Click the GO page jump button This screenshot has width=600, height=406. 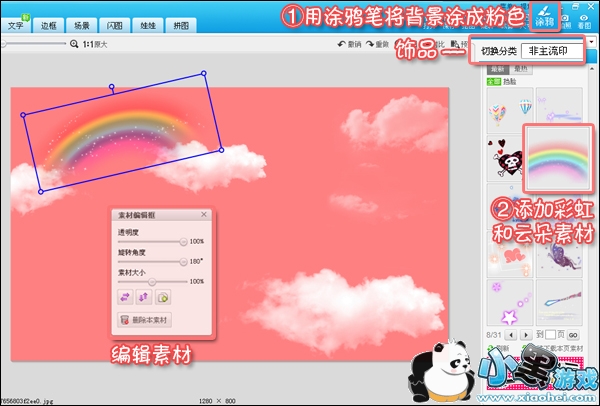(573, 335)
